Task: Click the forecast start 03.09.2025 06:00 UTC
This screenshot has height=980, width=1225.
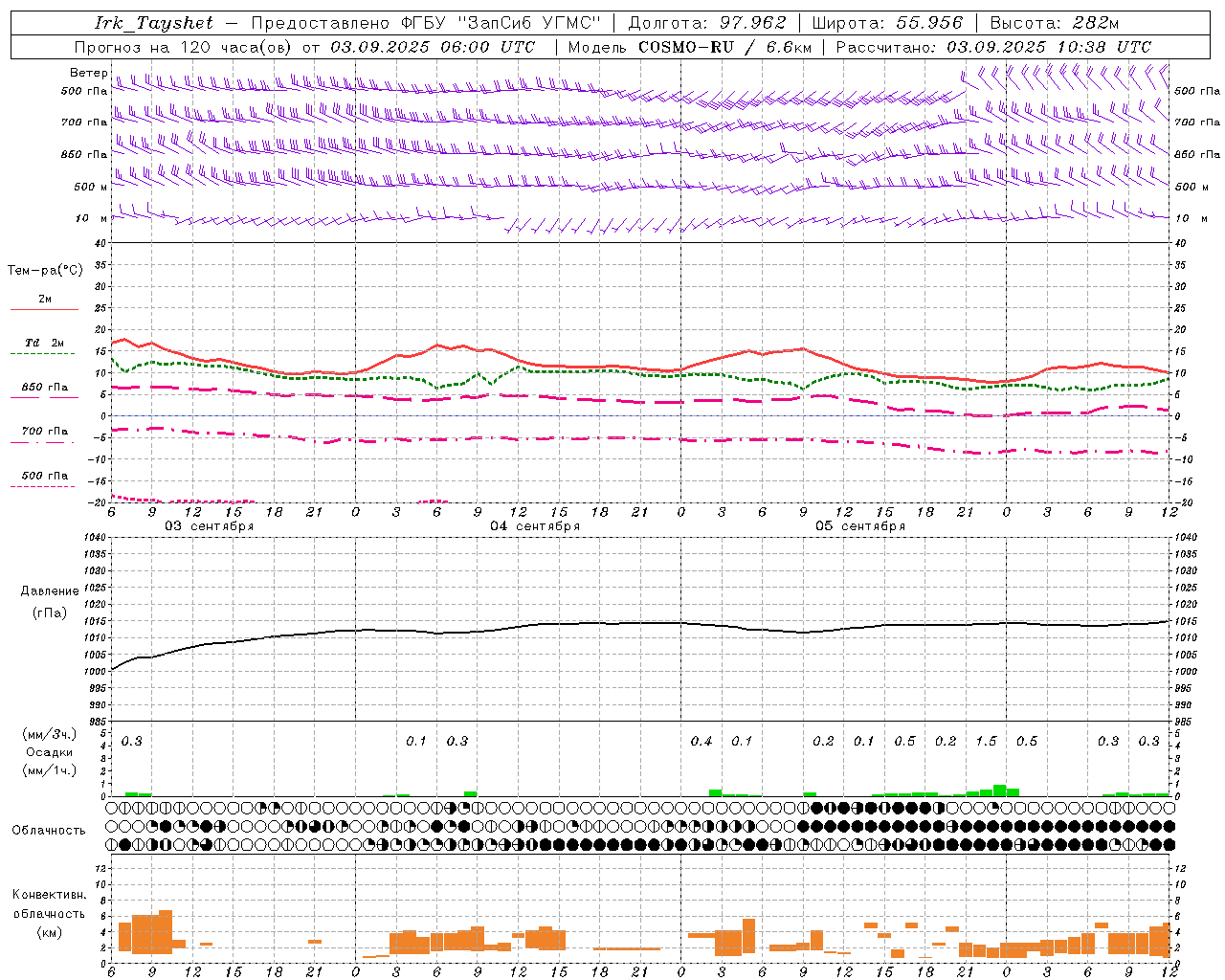Action: tap(433, 47)
